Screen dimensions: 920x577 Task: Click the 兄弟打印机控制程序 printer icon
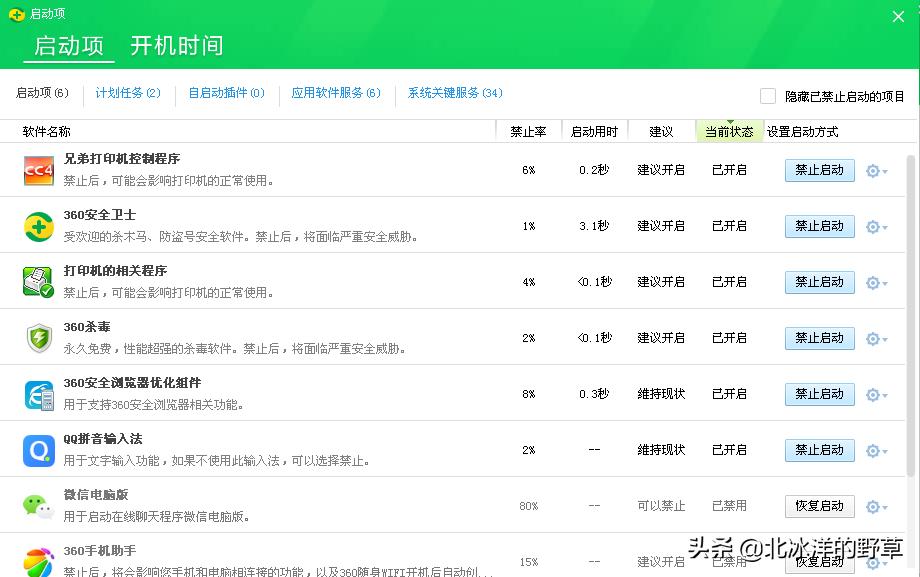click(37, 170)
